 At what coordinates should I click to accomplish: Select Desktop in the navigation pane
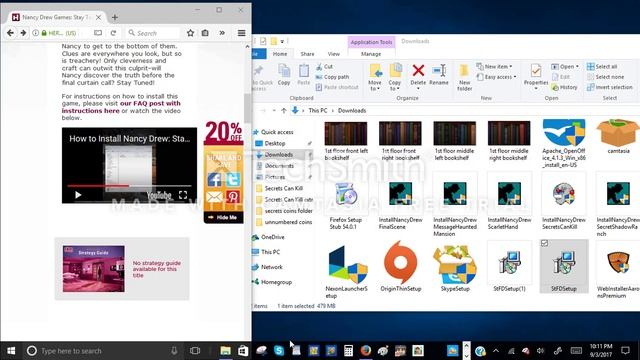tap(275, 143)
